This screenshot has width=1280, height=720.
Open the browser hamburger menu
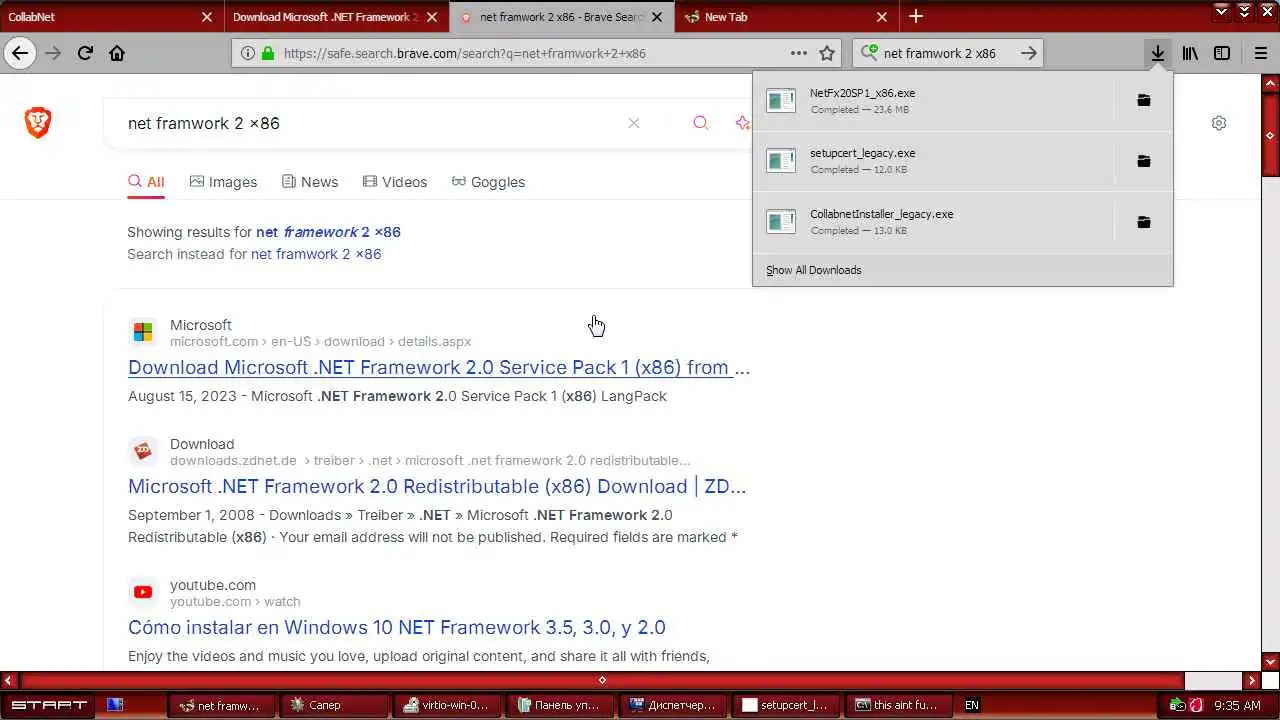(x=1260, y=53)
